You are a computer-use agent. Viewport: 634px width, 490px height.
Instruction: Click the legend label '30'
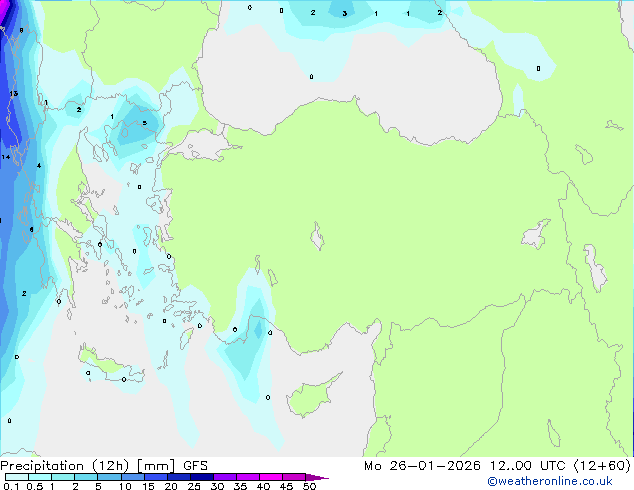[x=217, y=486]
